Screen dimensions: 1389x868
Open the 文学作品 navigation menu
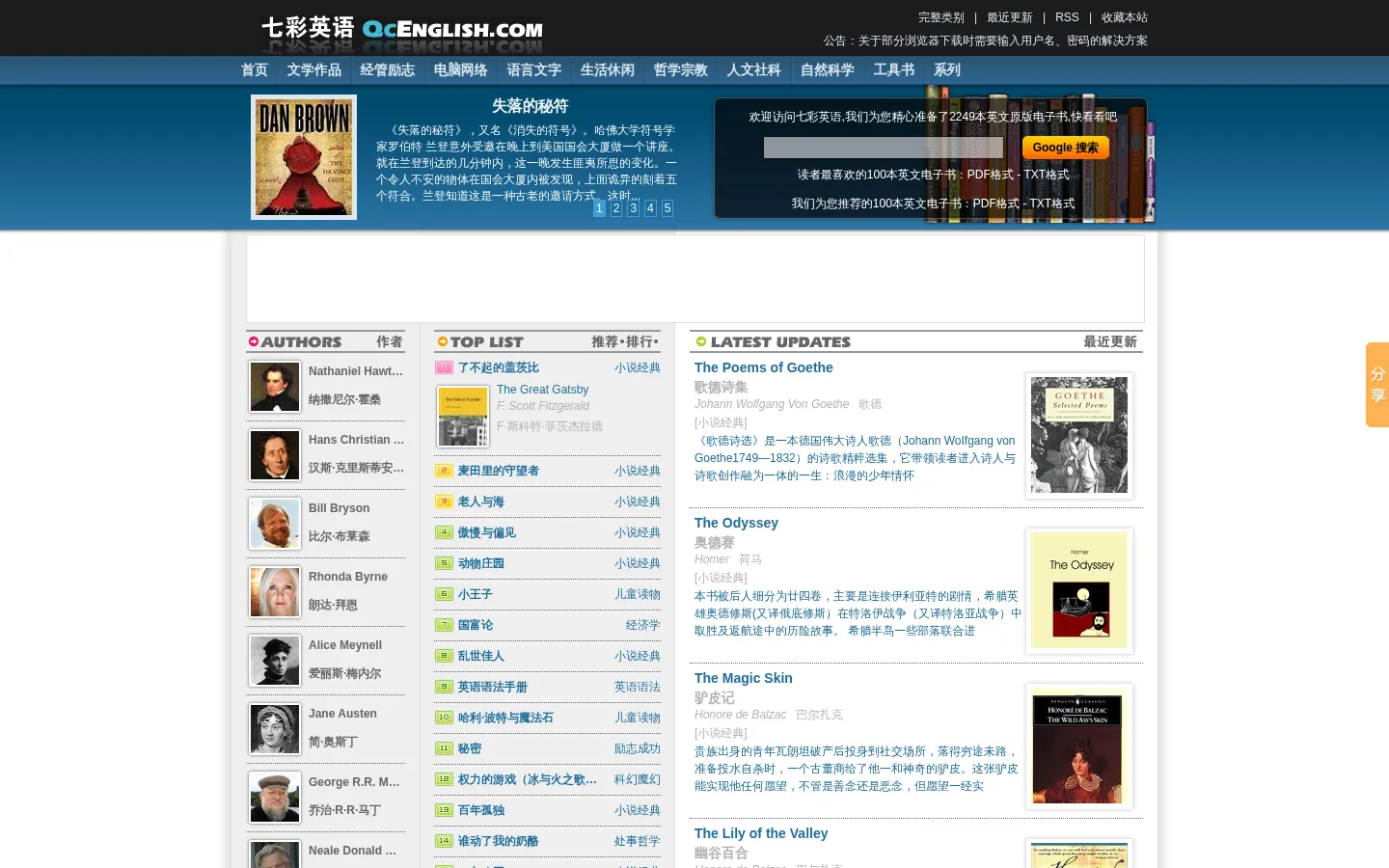[x=314, y=70]
